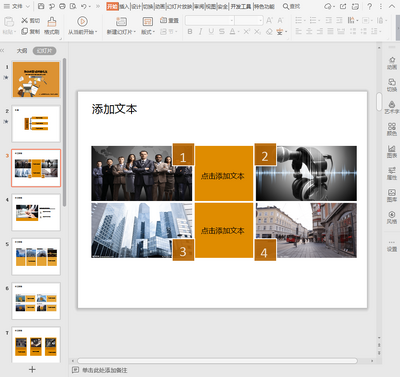Click the orange number 4 square on slide
400x377 pixels.
tap(265, 250)
